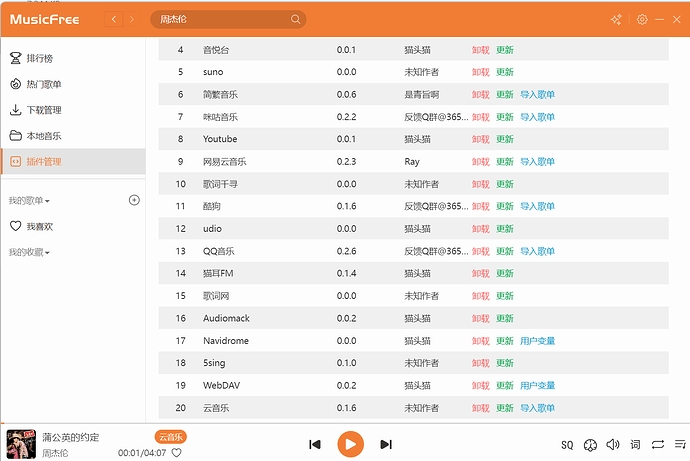
Task: Uninstall the Youtube plugin
Action: 481,139
